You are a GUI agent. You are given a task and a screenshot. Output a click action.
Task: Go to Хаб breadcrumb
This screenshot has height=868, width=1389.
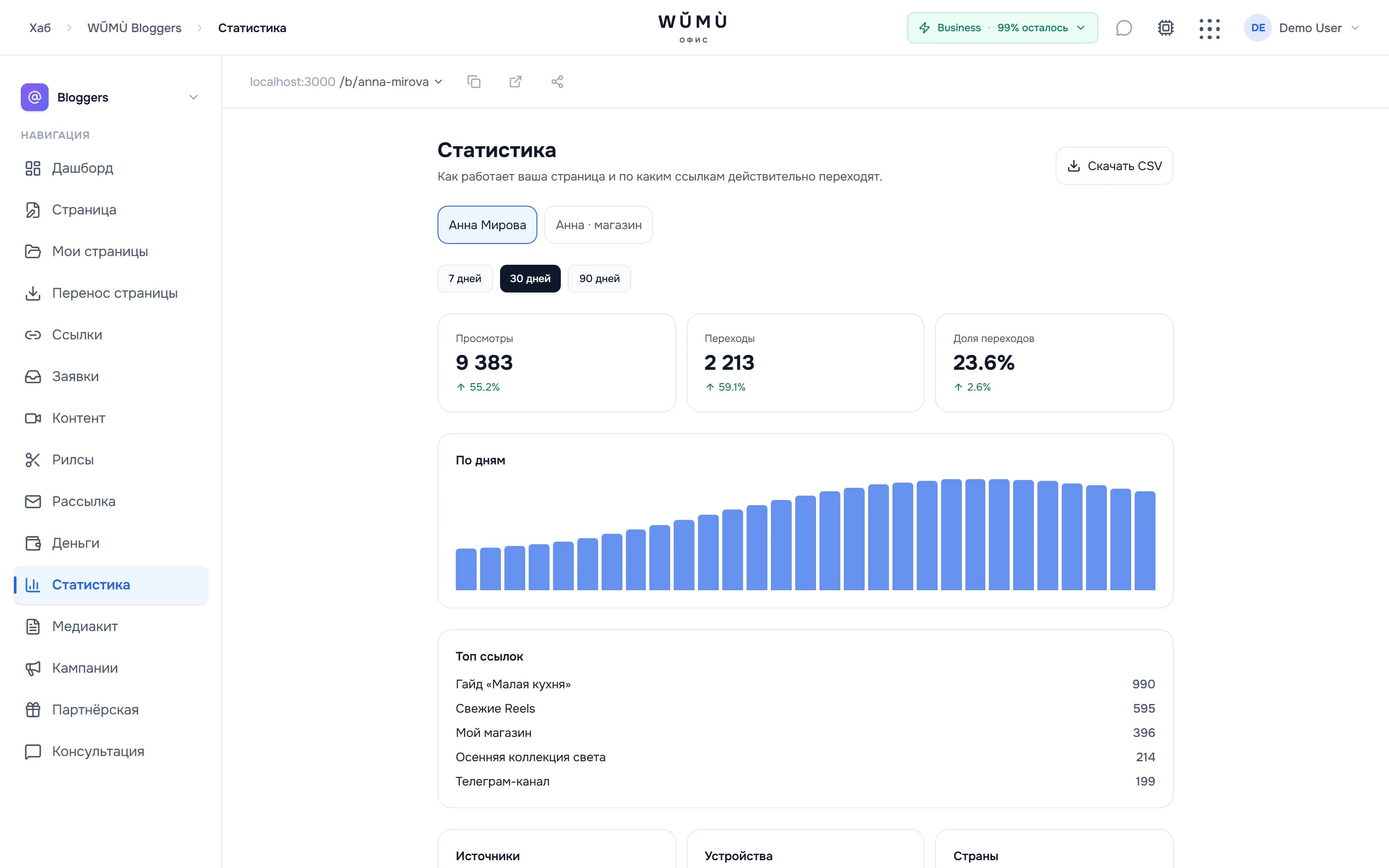40,27
